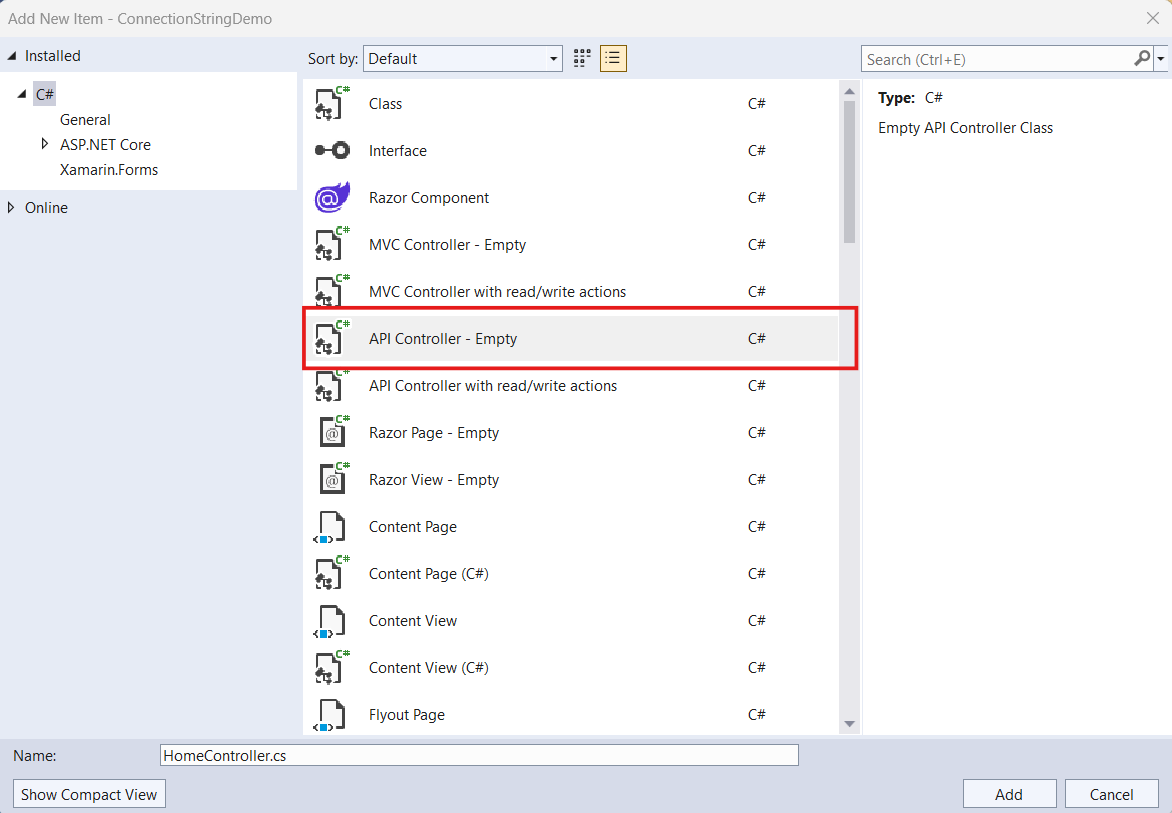The height and width of the screenshot is (813, 1172).
Task: Select 'API Controller - Empty' template name
Action: click(442, 339)
